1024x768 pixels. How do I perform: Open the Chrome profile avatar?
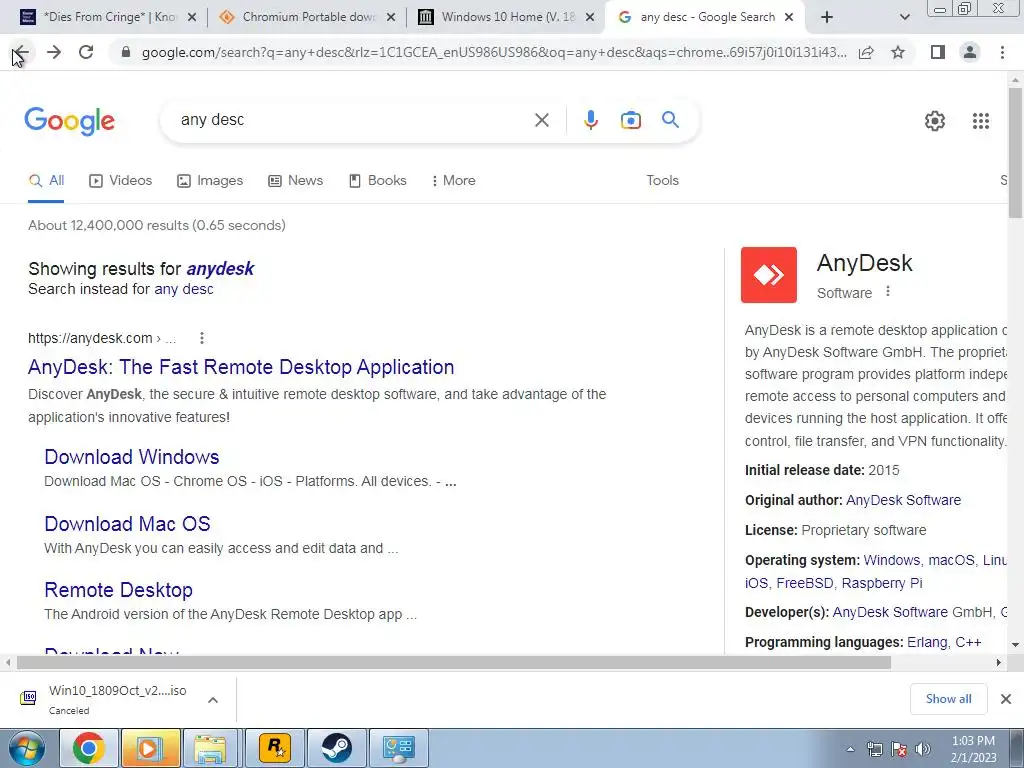pyautogui.click(x=970, y=52)
